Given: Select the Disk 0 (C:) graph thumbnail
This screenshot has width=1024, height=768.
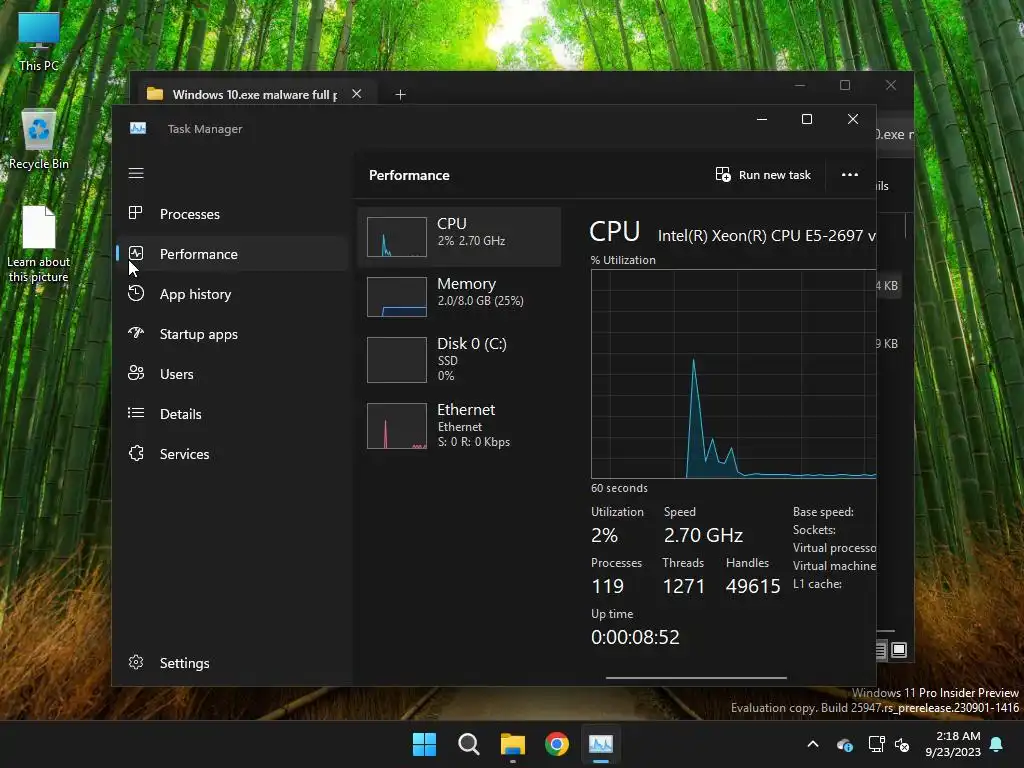Looking at the screenshot, I should click(x=396, y=360).
